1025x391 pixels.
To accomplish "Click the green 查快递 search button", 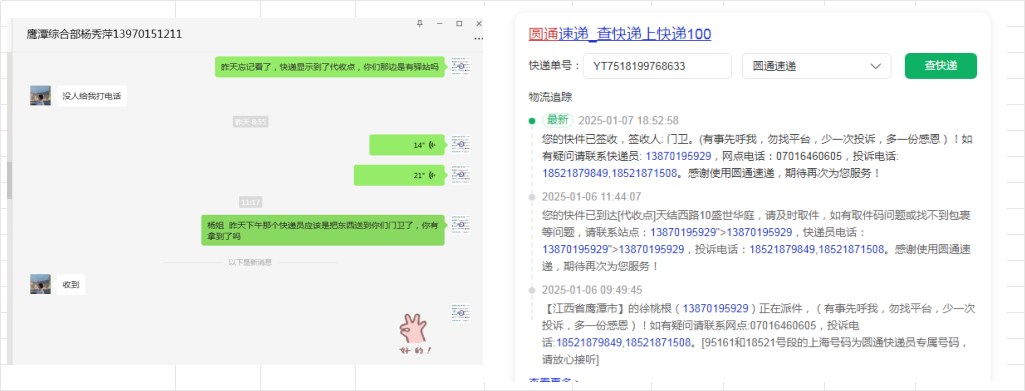I will 941,66.
